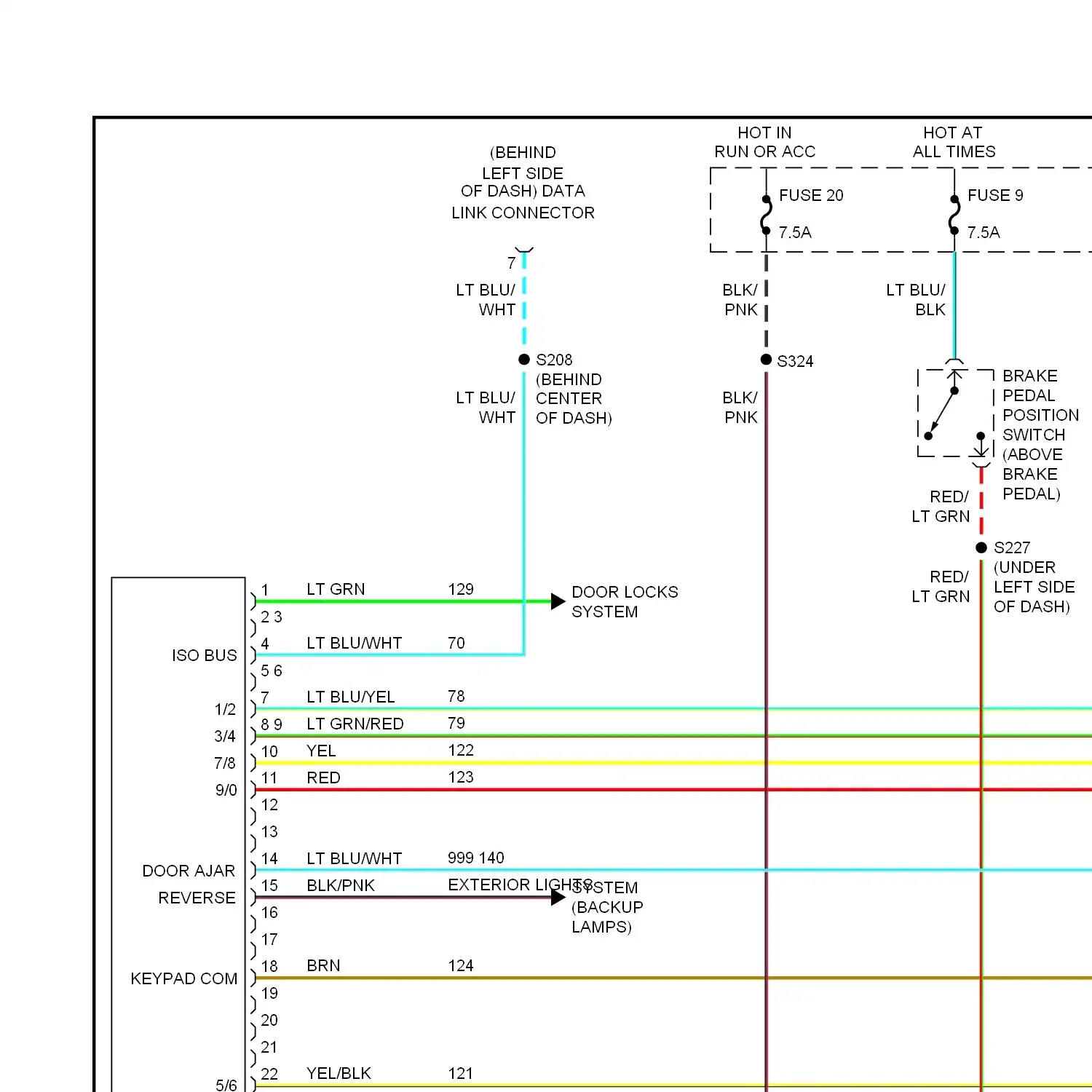Click the 7.5A rating under FUSE 9
This screenshot has width=1092, height=1092.
[984, 232]
